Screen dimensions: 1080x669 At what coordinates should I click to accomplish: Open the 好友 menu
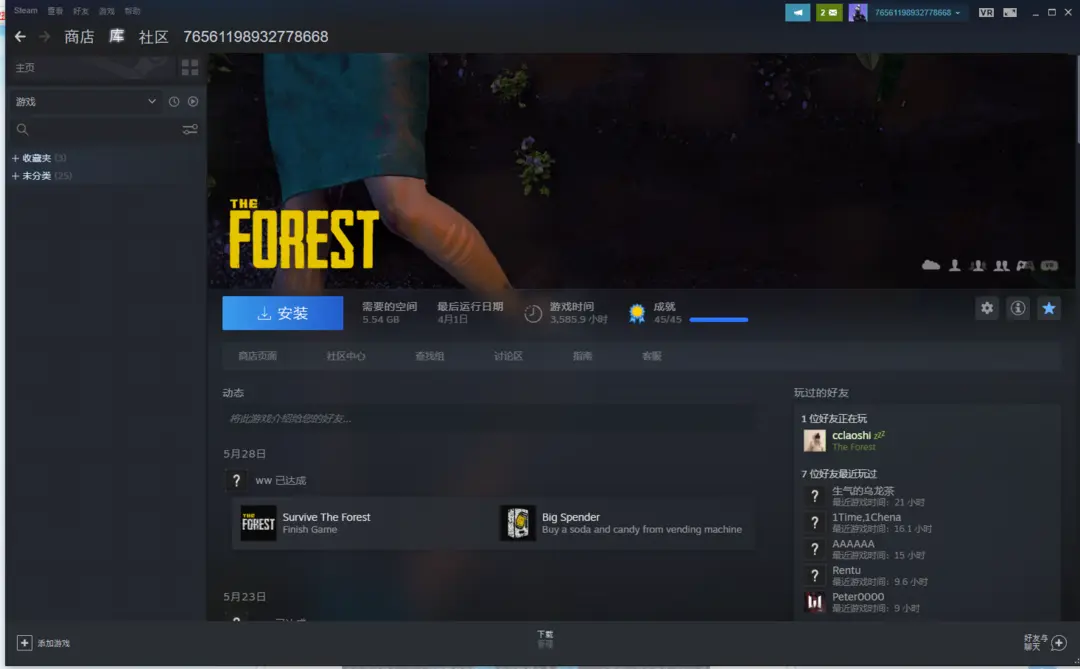point(81,11)
